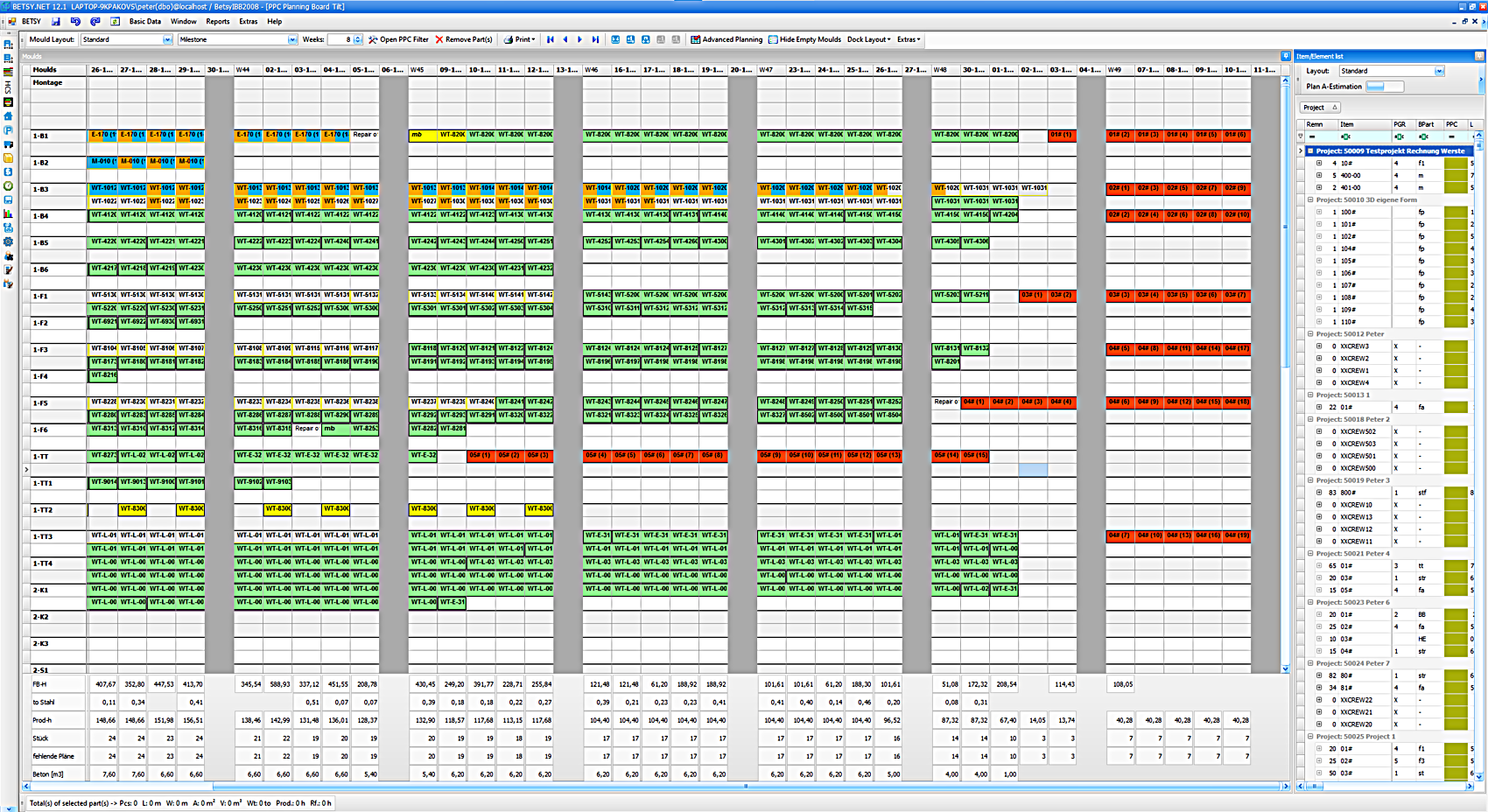The height and width of the screenshot is (812, 1488).
Task: Open the Window menu
Action: pos(183,21)
